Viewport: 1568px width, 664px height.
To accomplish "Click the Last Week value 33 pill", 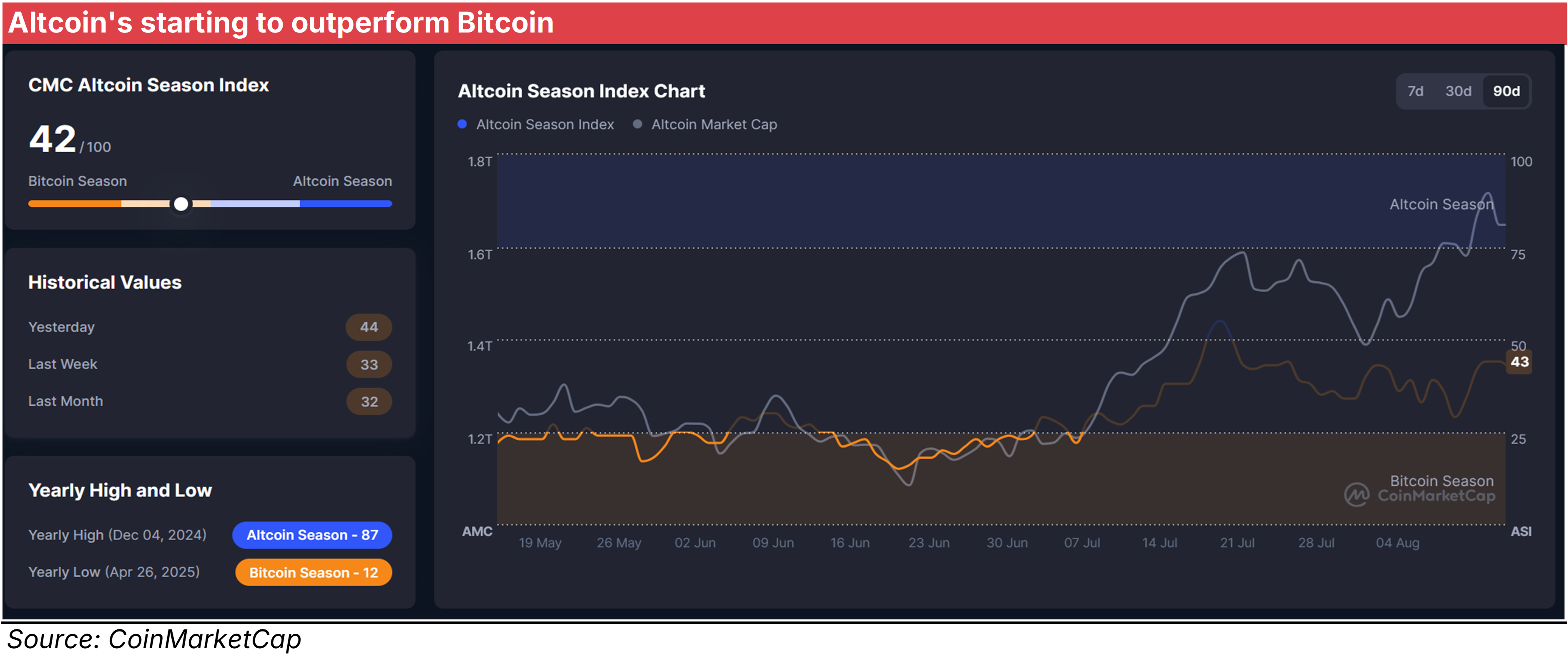I will tap(369, 365).
